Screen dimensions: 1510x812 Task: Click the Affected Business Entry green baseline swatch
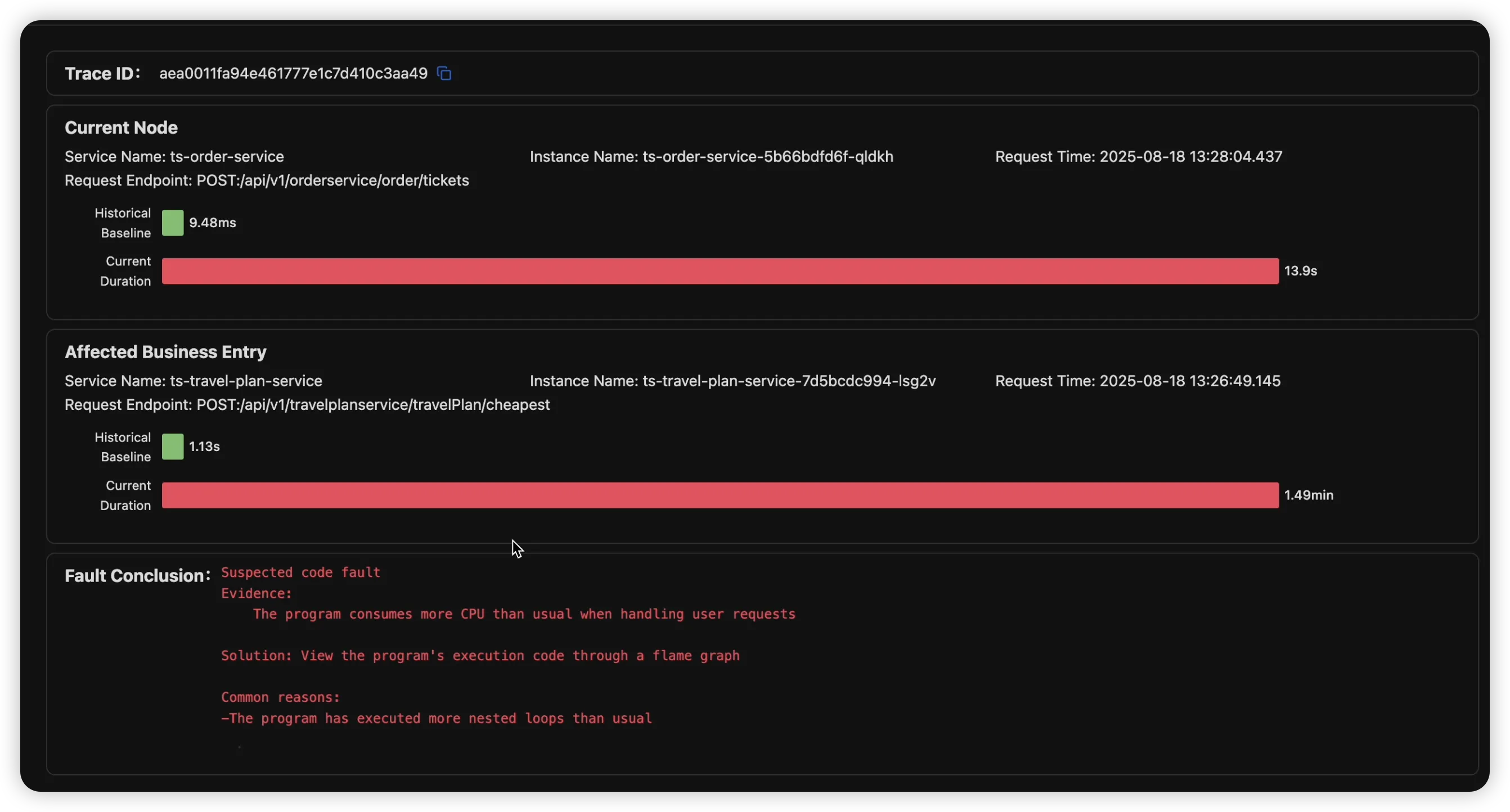point(172,447)
